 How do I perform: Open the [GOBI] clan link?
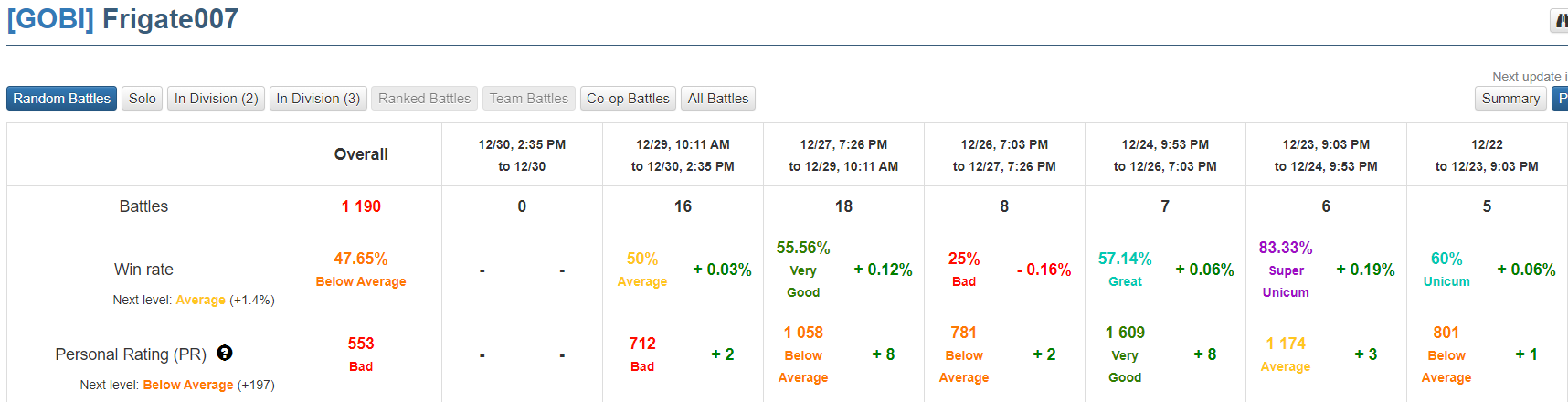(50, 19)
